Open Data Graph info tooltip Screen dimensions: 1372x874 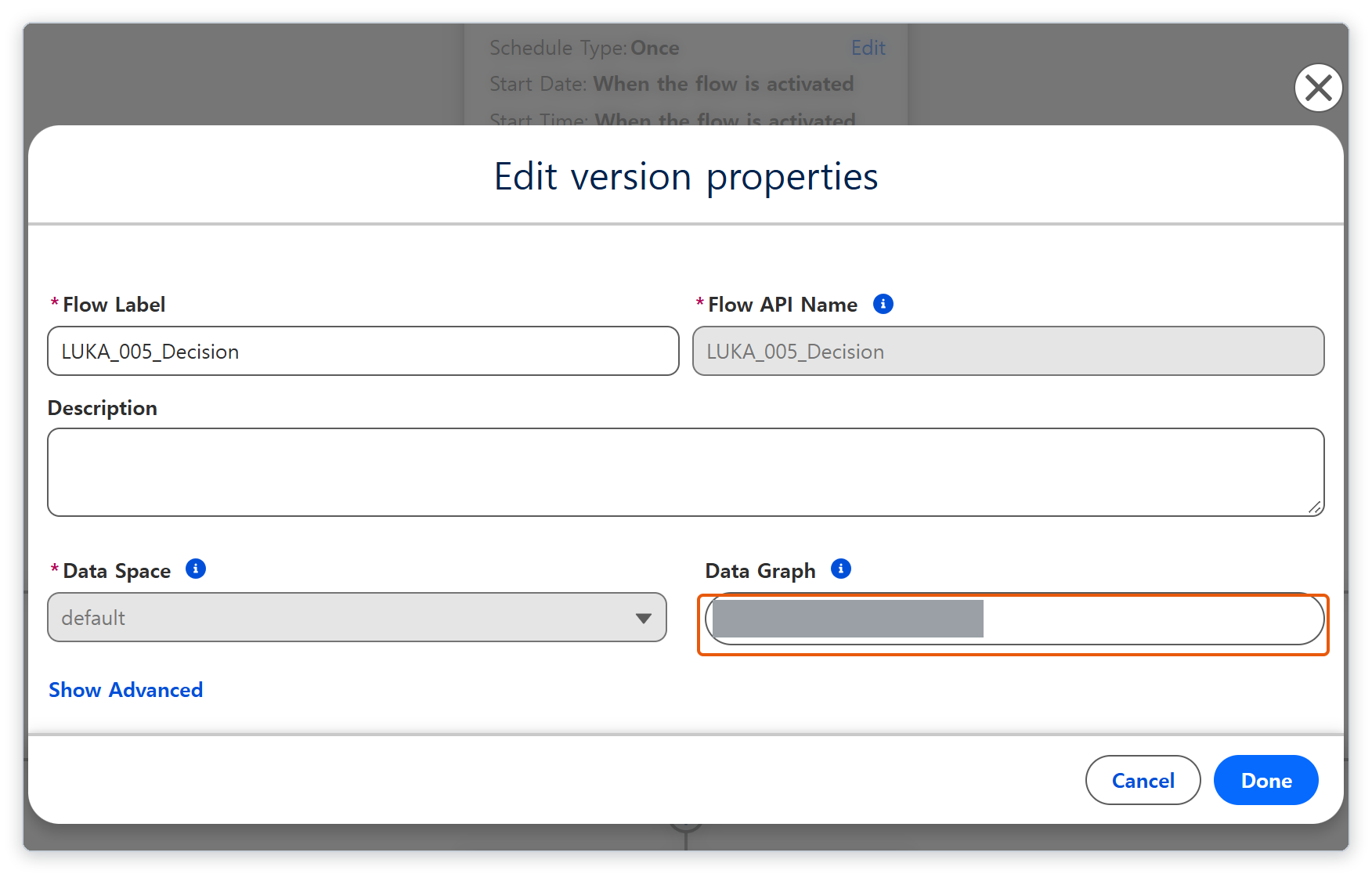[x=841, y=569]
